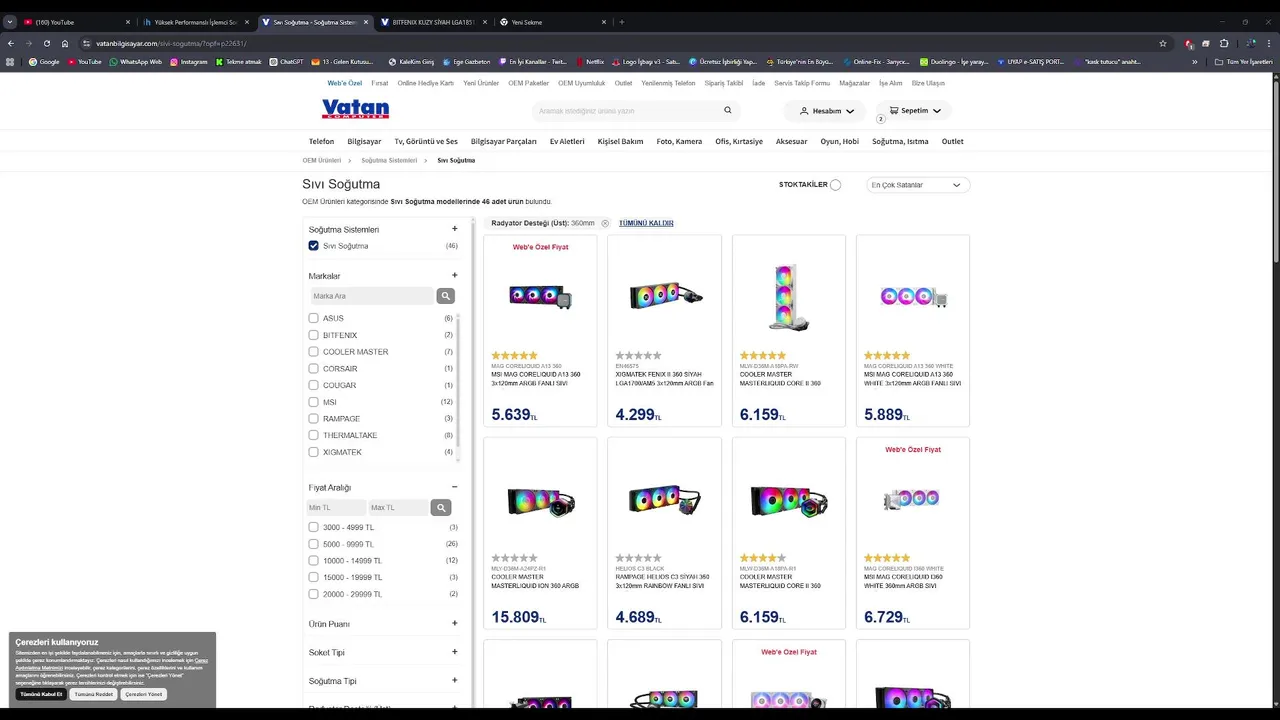This screenshot has height=720, width=1280.
Task: Click the Çerezleri Yönet button
Action: point(143,694)
